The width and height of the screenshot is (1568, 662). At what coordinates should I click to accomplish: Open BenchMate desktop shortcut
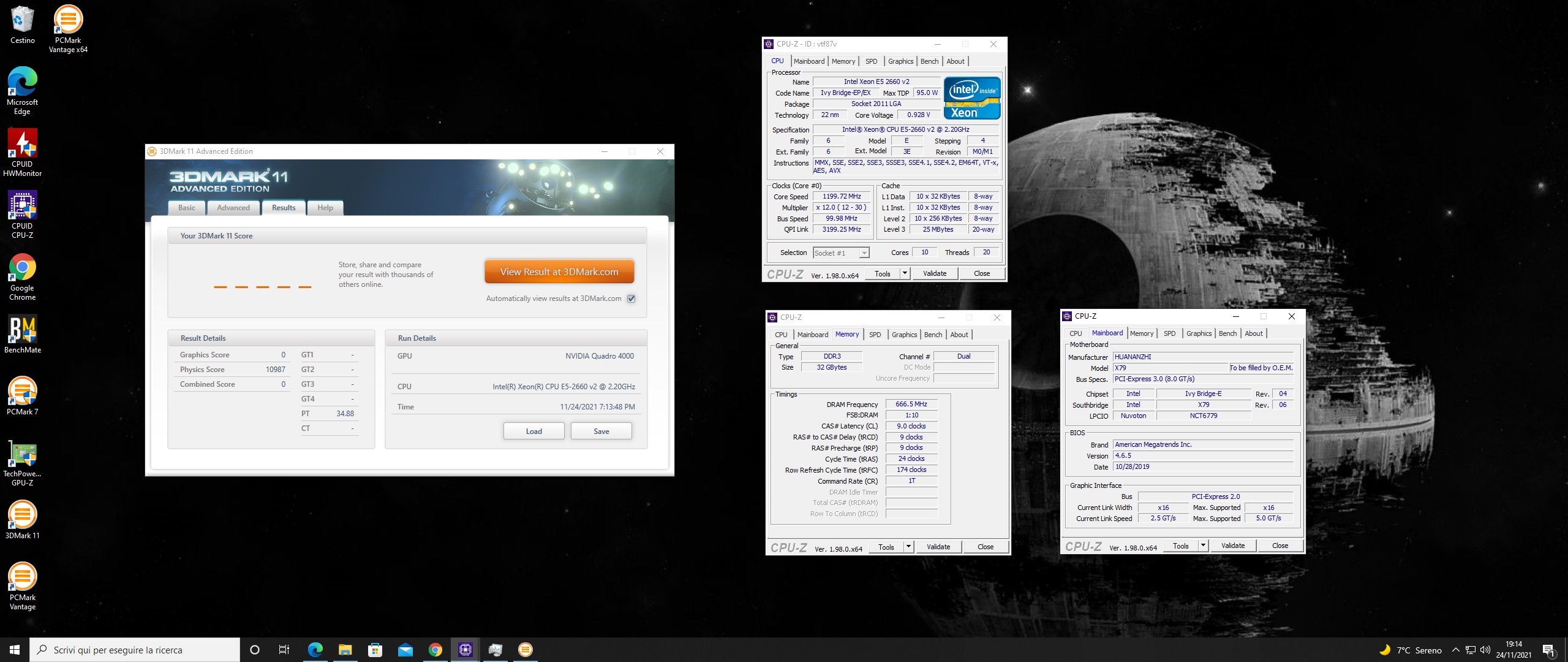coord(23,334)
